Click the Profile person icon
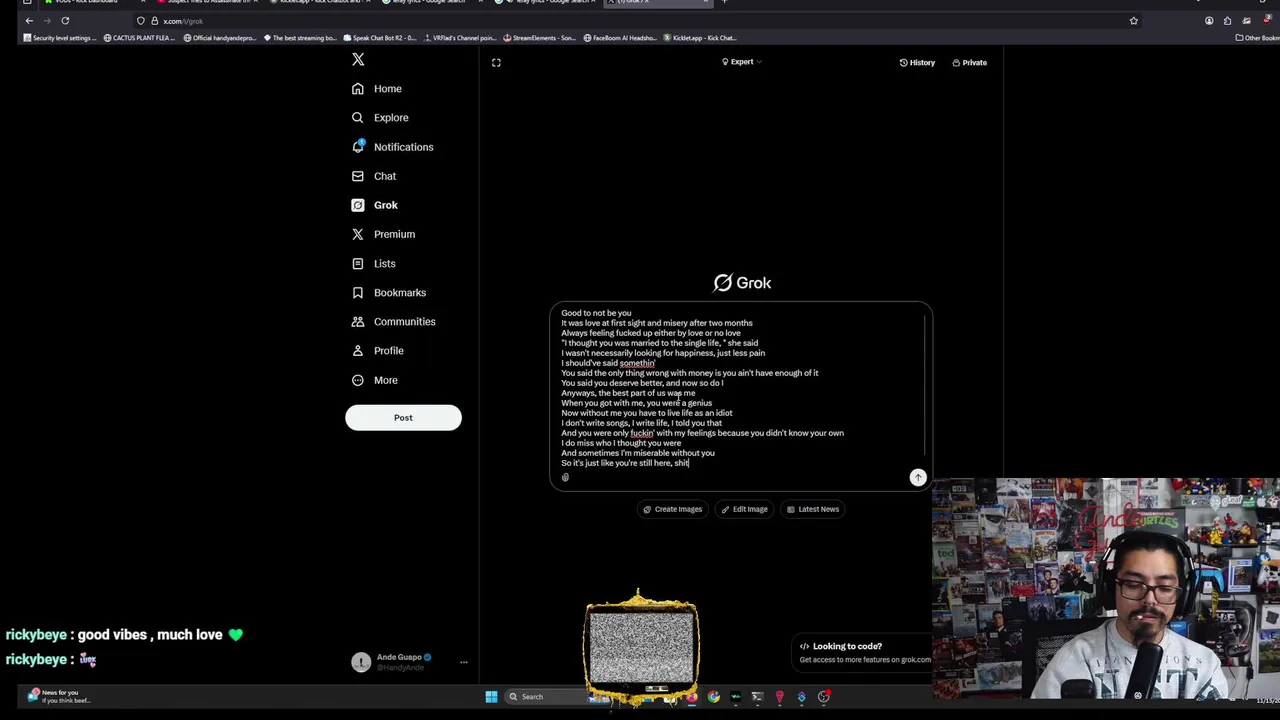The width and height of the screenshot is (1280, 720). point(357,350)
